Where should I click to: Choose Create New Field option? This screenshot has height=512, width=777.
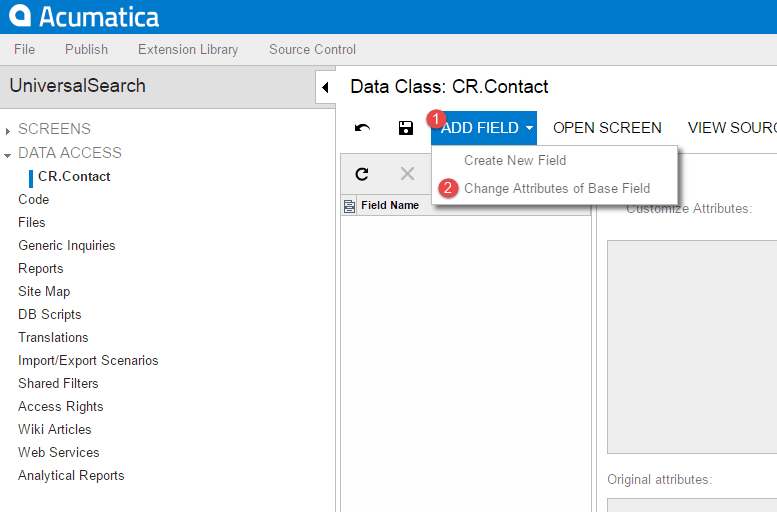(x=515, y=161)
